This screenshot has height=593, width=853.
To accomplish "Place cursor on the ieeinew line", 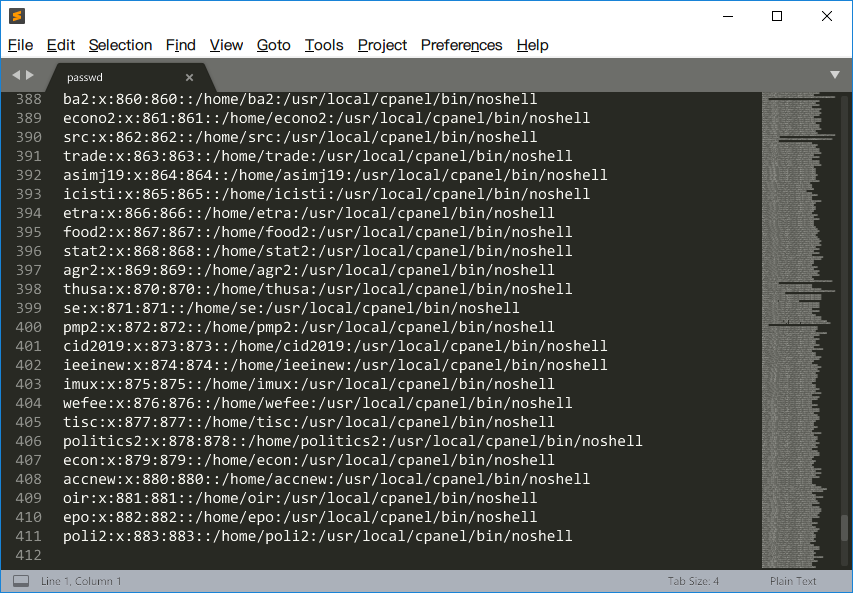I will (x=335, y=365).
